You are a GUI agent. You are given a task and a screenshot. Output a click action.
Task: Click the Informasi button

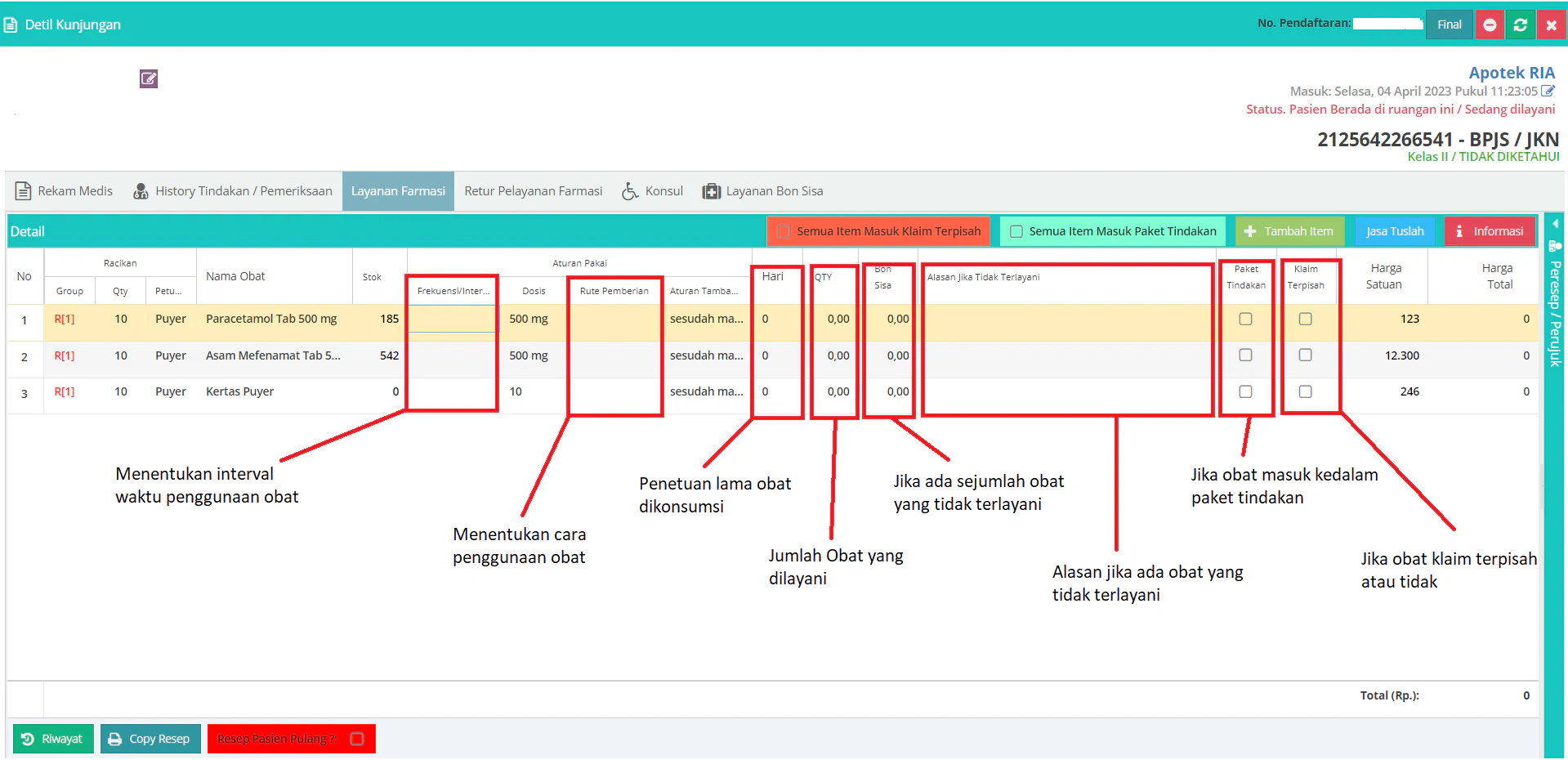tap(1490, 231)
